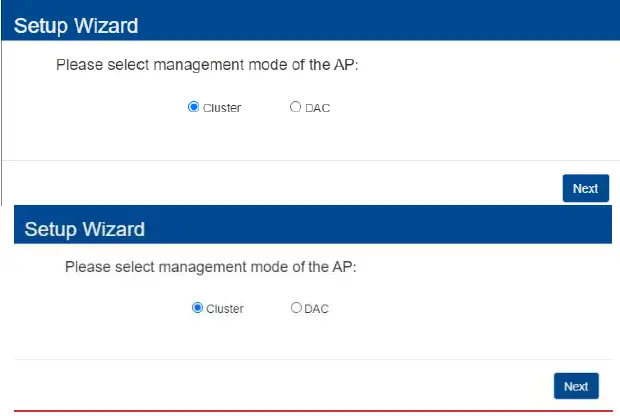This screenshot has height=416, width=620.
Task: Click the "Cluster" label text in lower wizard
Action: point(225,309)
